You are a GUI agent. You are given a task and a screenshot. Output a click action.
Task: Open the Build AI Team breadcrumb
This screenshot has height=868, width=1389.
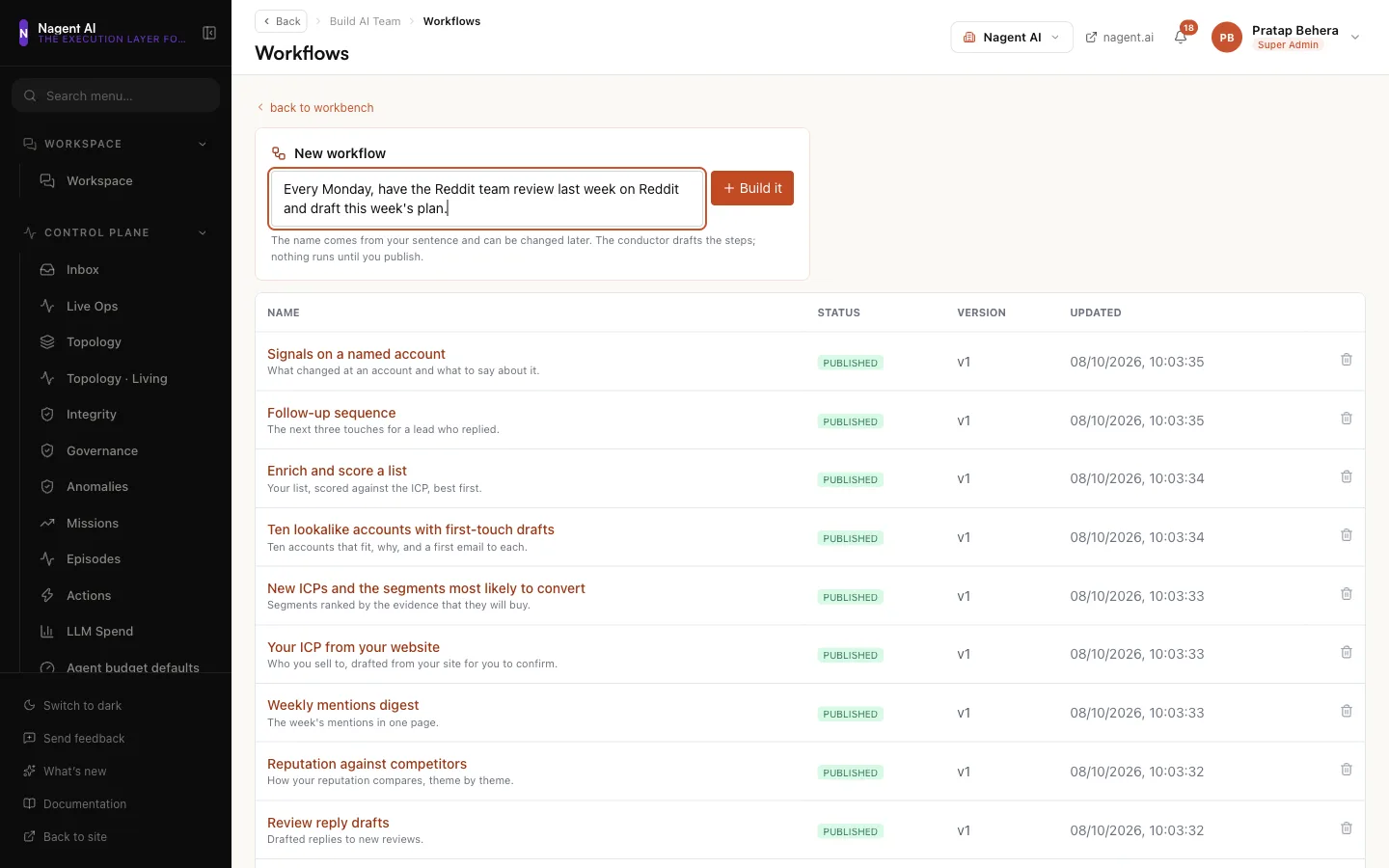coord(365,21)
